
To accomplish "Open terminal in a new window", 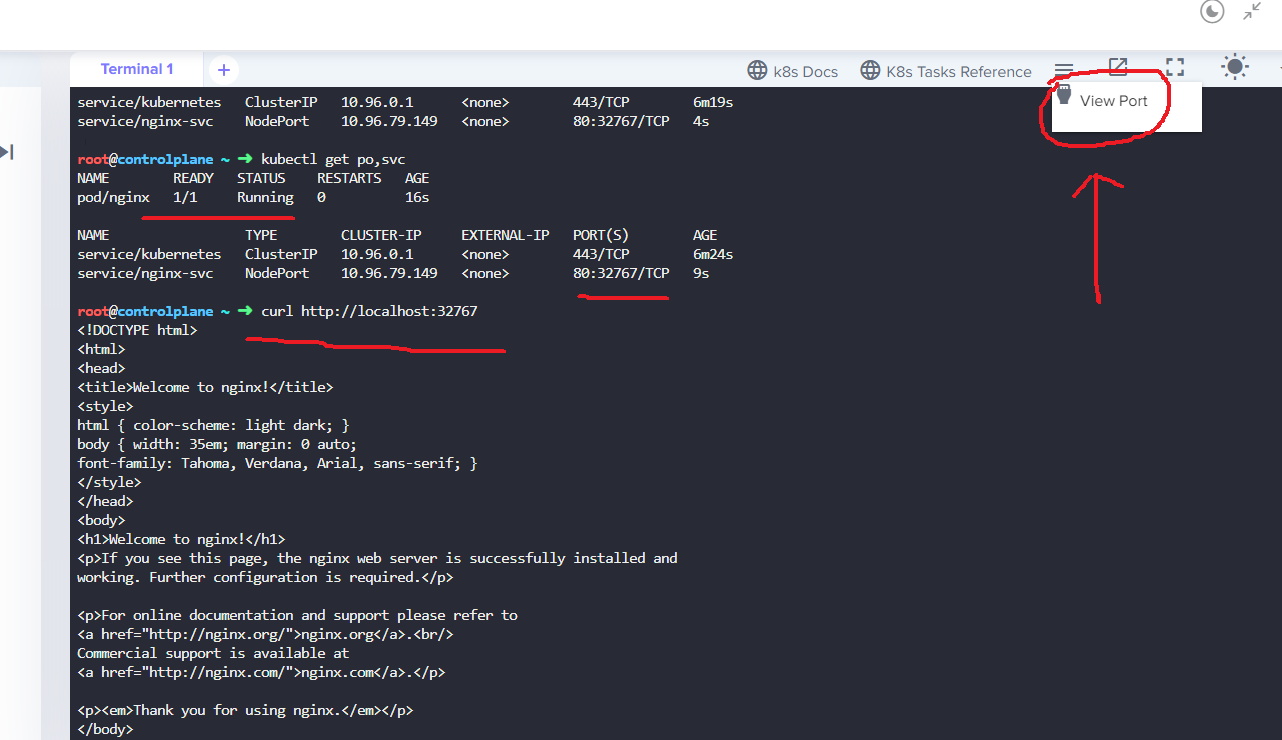I will (x=1118, y=67).
